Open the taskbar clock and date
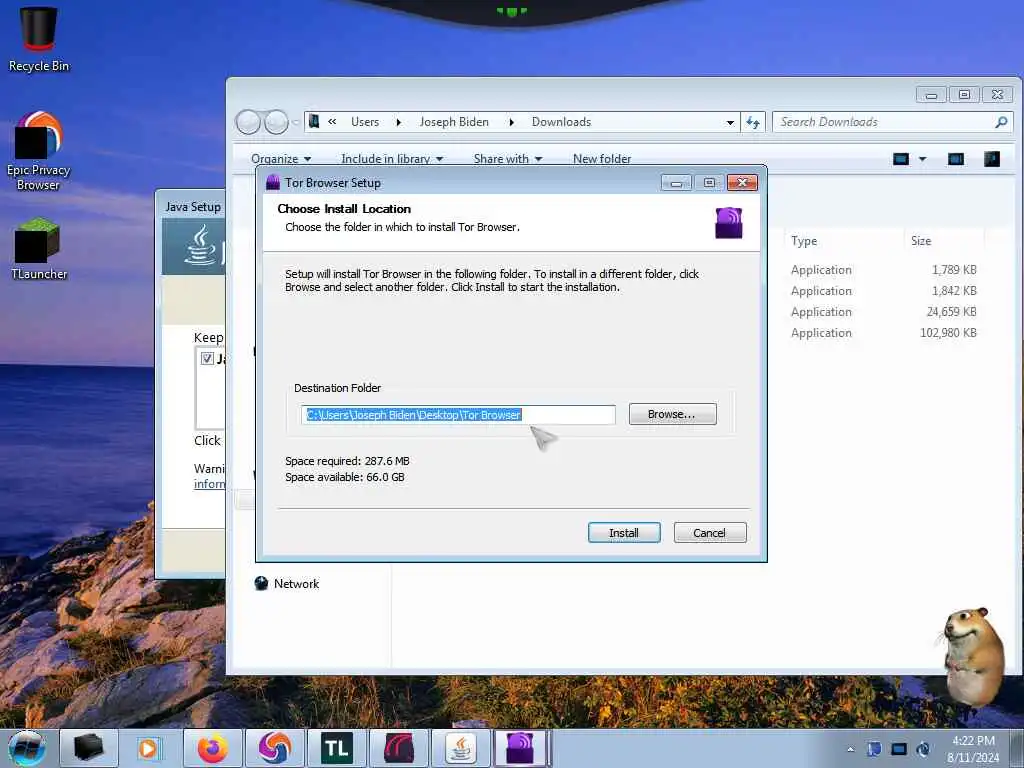The height and width of the screenshot is (768, 1024). (973, 749)
